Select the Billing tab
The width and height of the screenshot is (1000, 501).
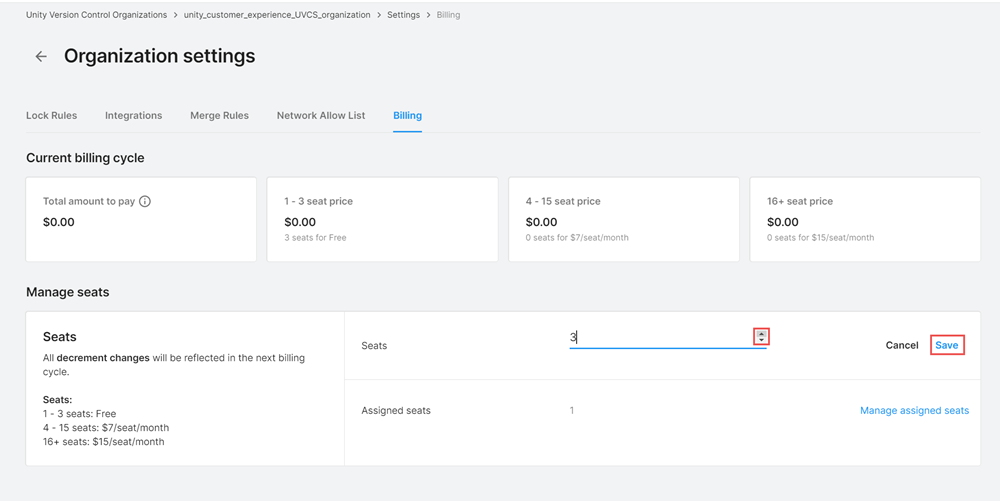[407, 116]
